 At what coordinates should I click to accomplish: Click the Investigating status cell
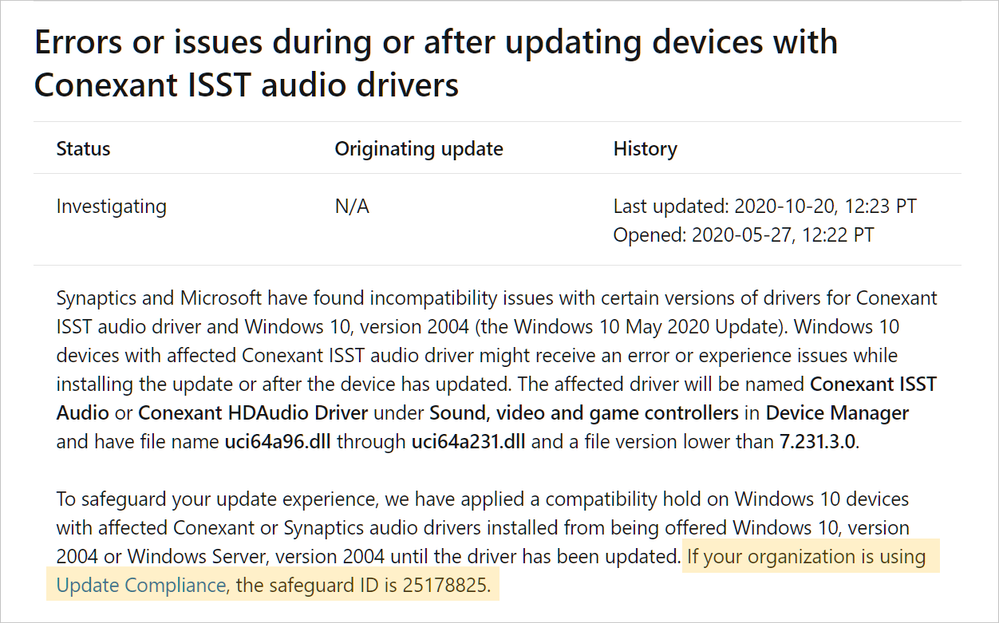pos(111,207)
